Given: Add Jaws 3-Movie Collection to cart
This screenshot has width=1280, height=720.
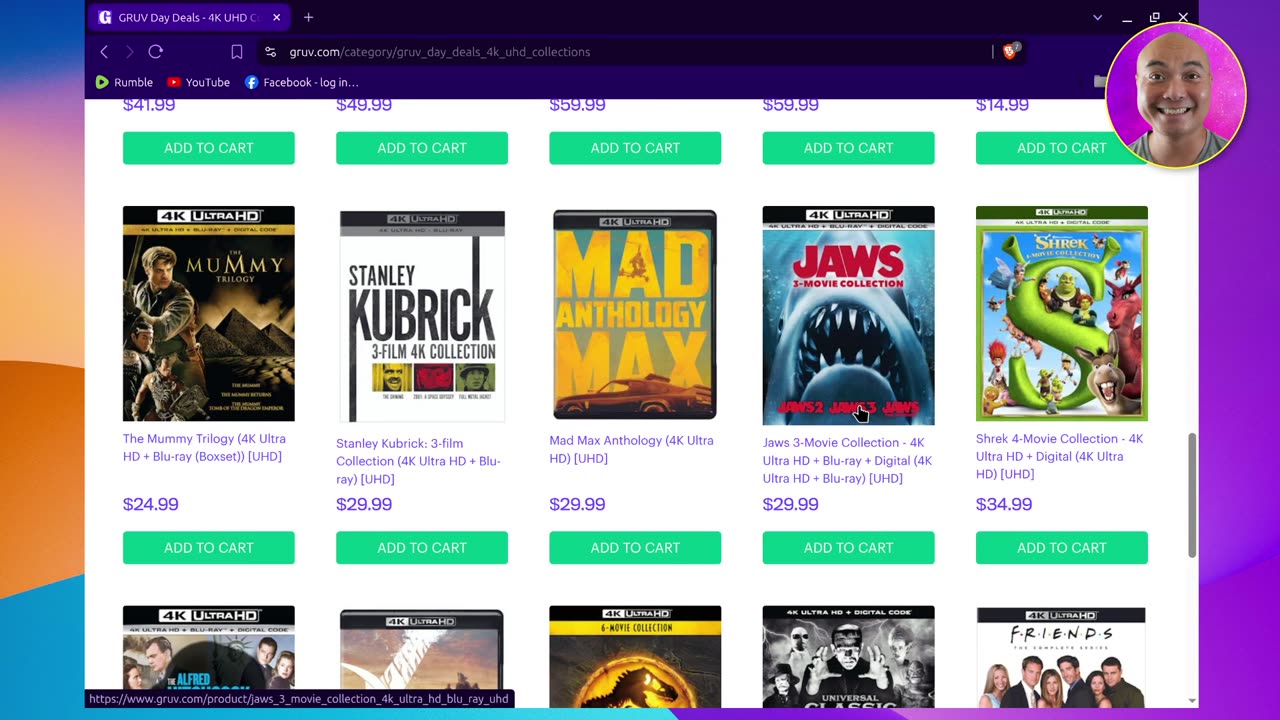Looking at the screenshot, I should tap(848, 548).
